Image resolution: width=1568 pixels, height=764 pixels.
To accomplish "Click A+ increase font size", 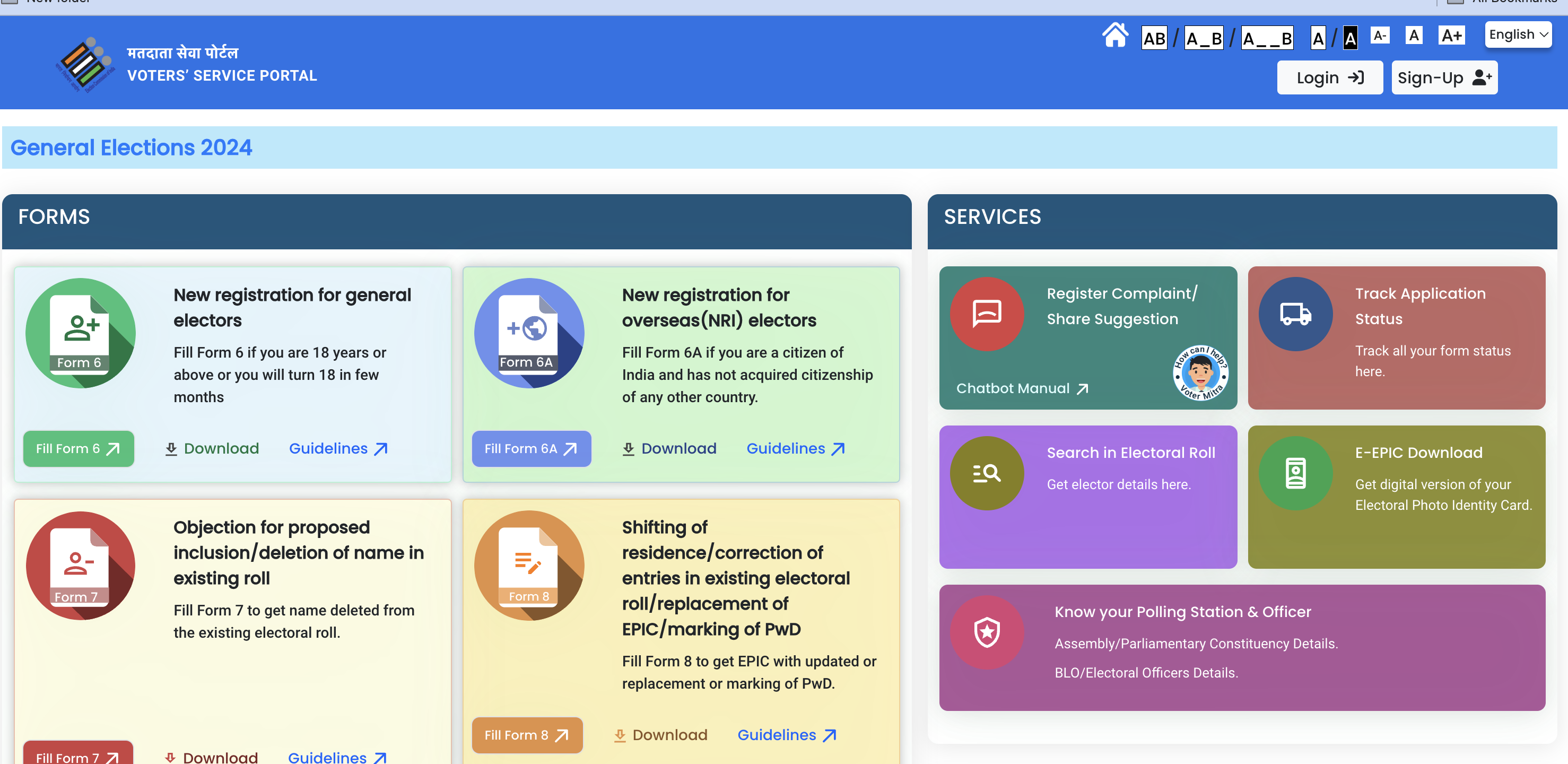I will tap(1451, 37).
